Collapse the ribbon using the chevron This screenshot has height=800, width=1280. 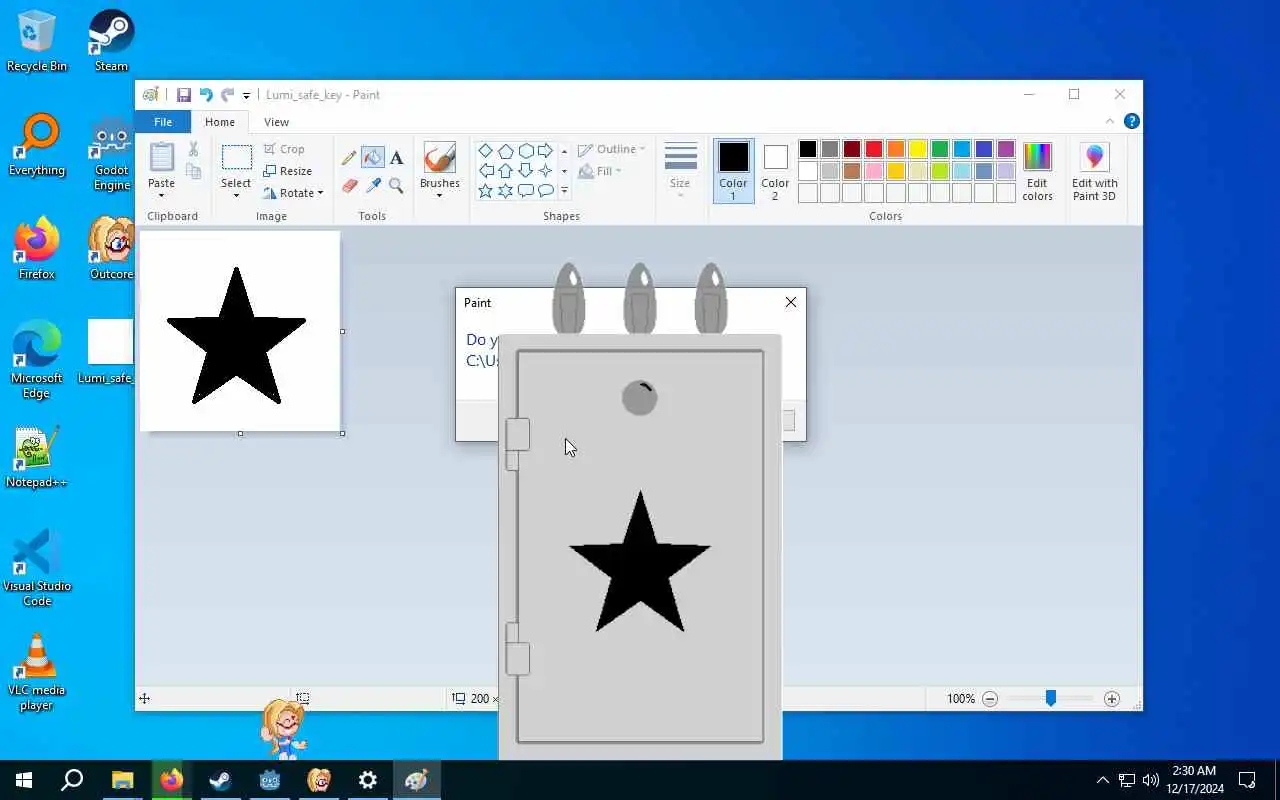(1110, 121)
